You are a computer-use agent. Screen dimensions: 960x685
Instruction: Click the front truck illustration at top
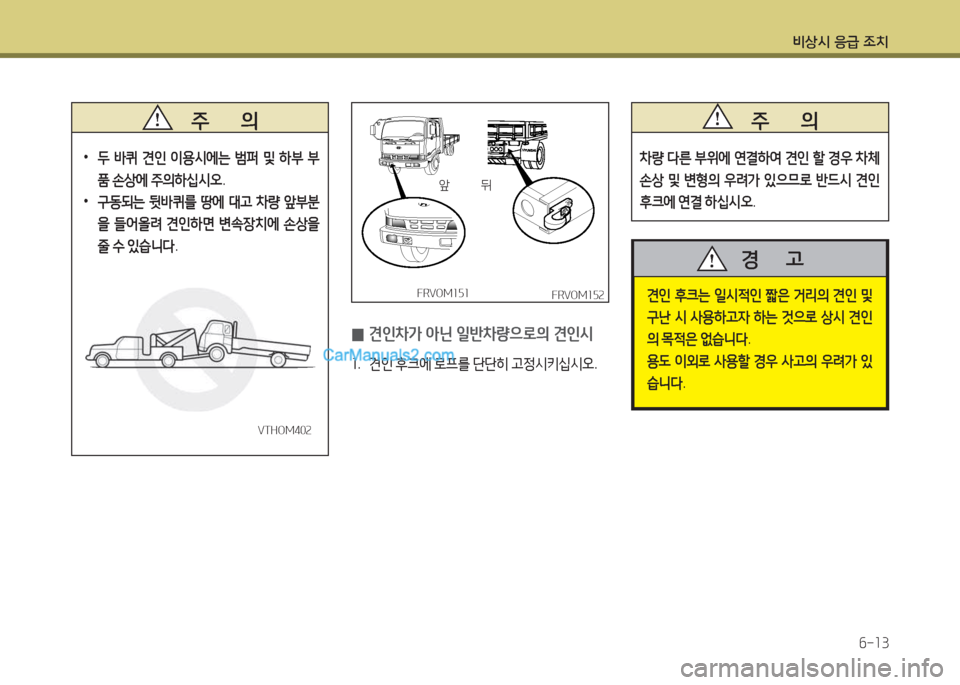(413, 144)
